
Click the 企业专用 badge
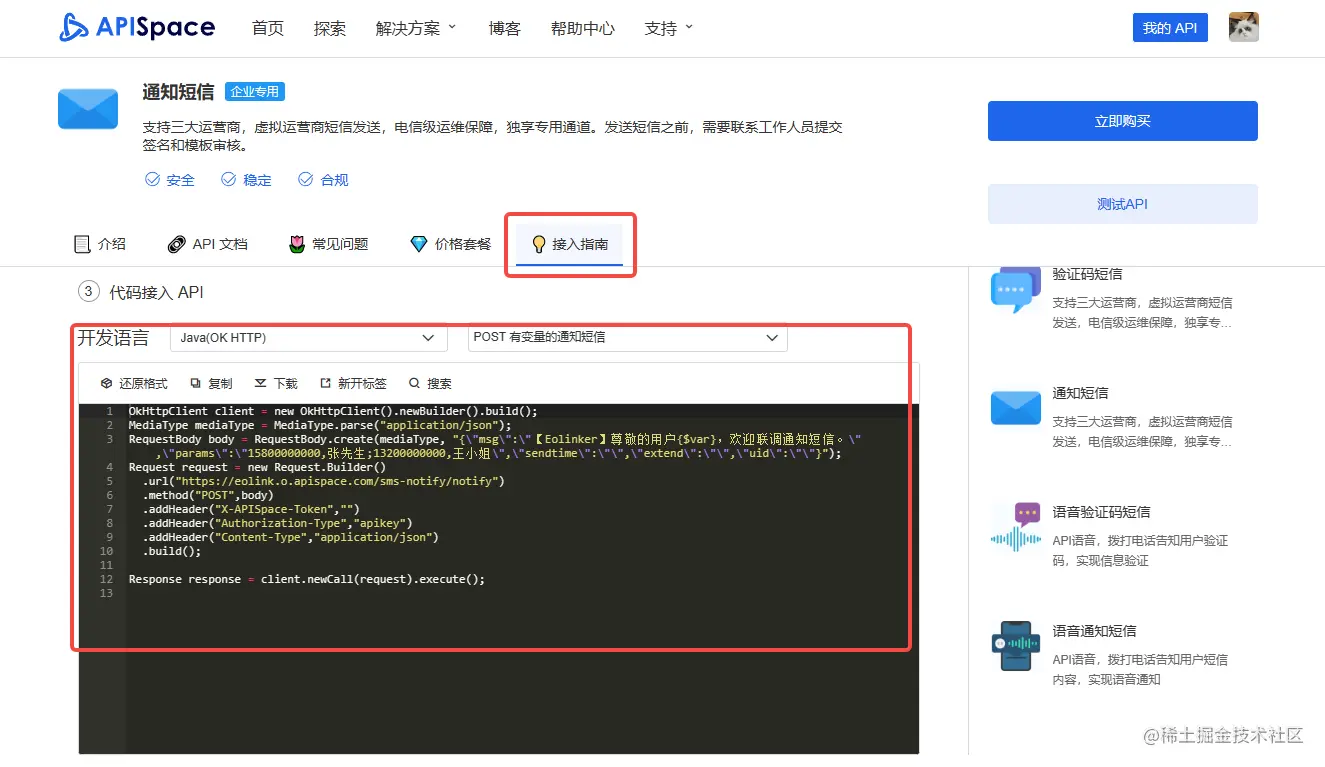[x=255, y=92]
